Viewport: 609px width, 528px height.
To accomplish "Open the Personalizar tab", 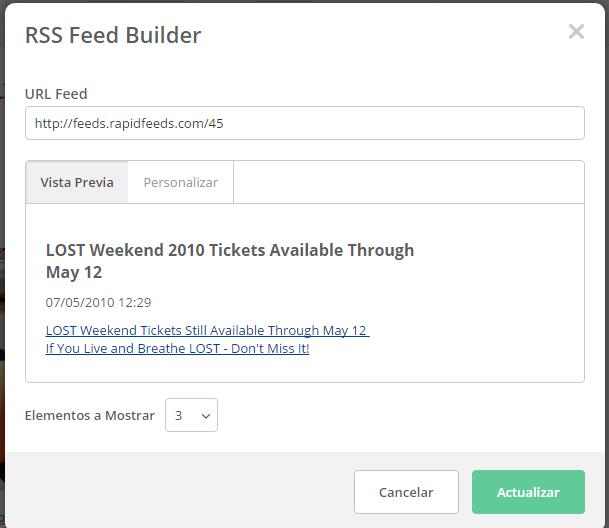I will [x=181, y=182].
